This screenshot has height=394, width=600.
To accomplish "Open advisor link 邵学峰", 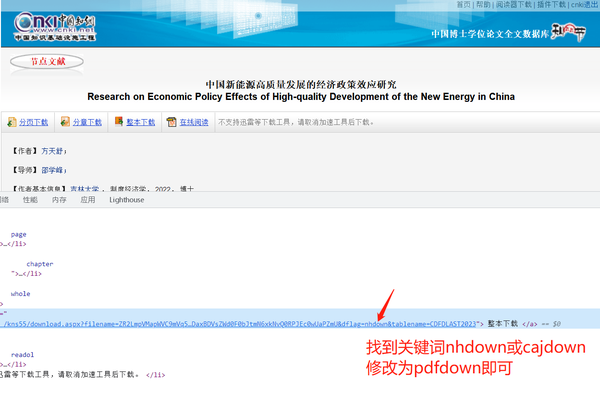I will [52, 170].
